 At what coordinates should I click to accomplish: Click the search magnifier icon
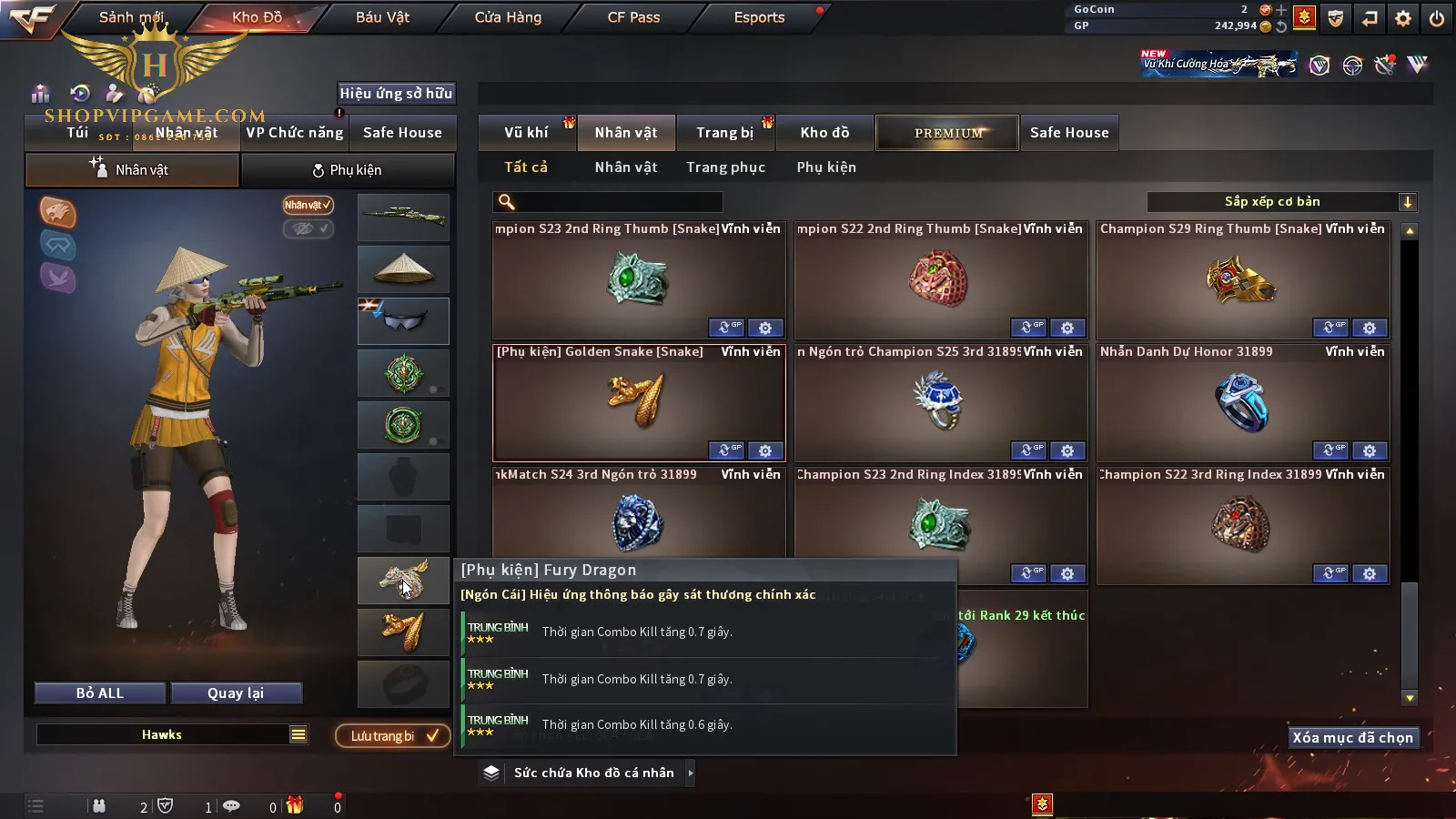[x=507, y=202]
